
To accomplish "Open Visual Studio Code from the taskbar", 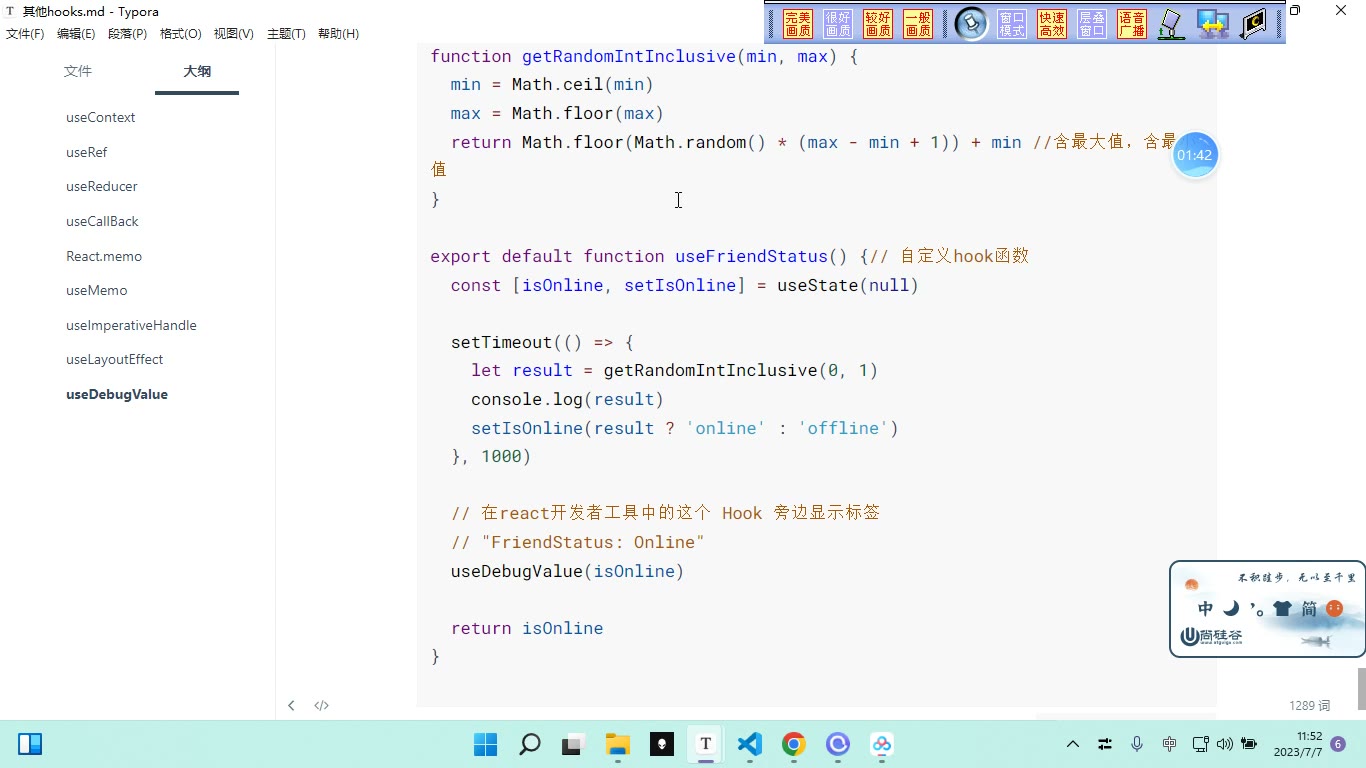I will coord(749,744).
